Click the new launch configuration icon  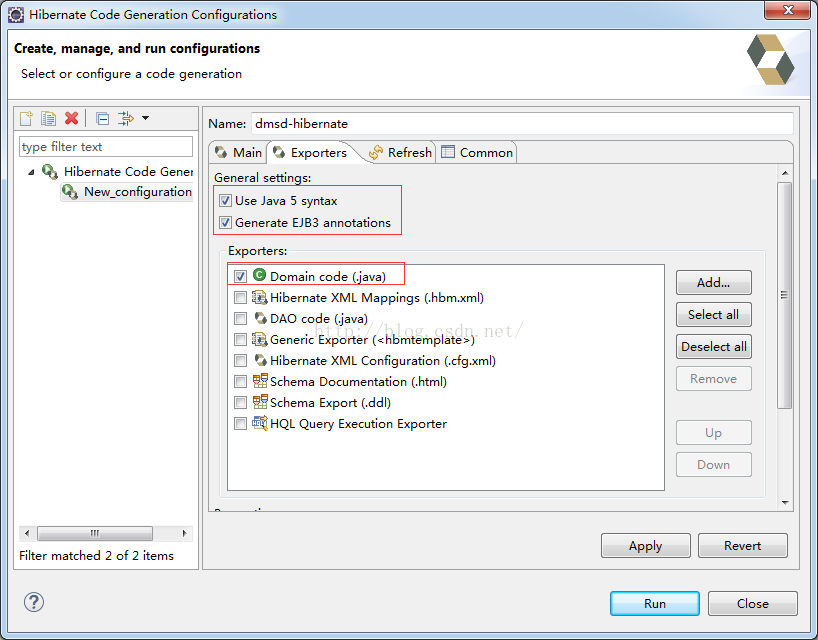click(x=26, y=118)
